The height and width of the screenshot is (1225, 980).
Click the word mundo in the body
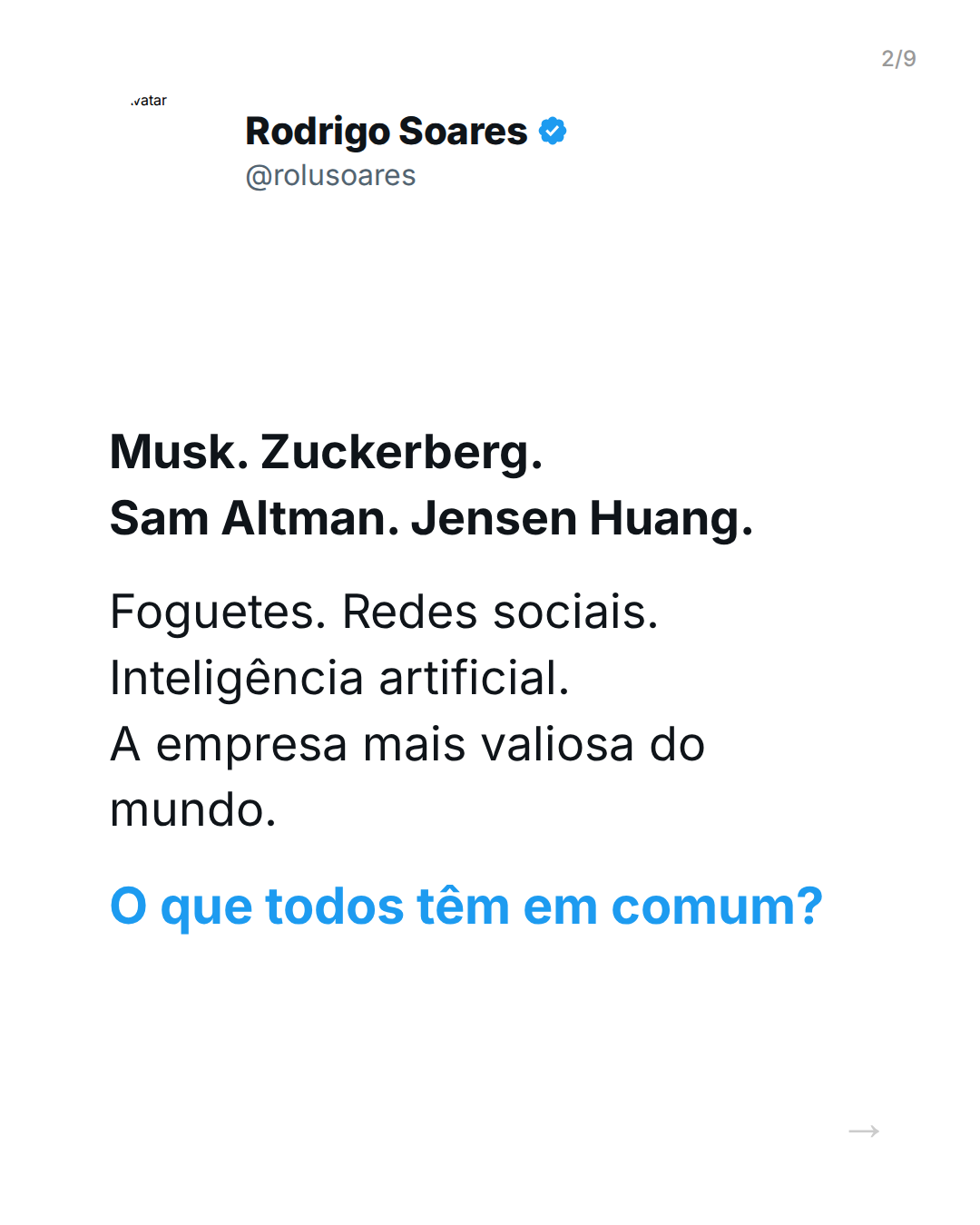192,809
